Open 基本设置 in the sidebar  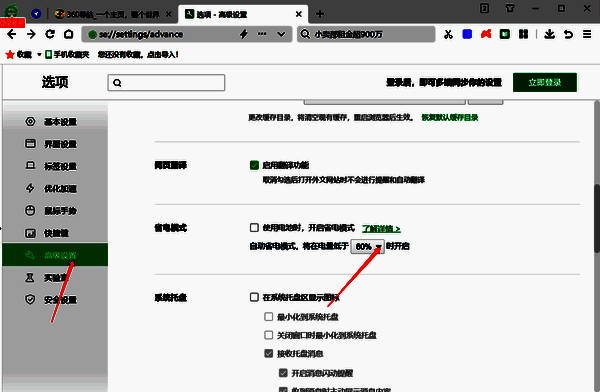(55, 122)
